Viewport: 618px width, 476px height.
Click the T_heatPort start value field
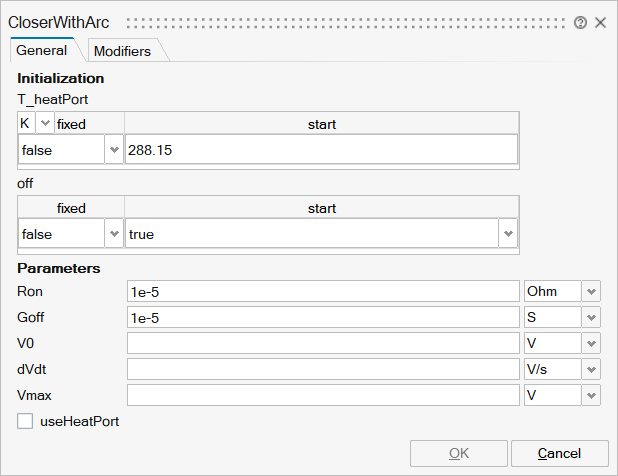(320, 150)
